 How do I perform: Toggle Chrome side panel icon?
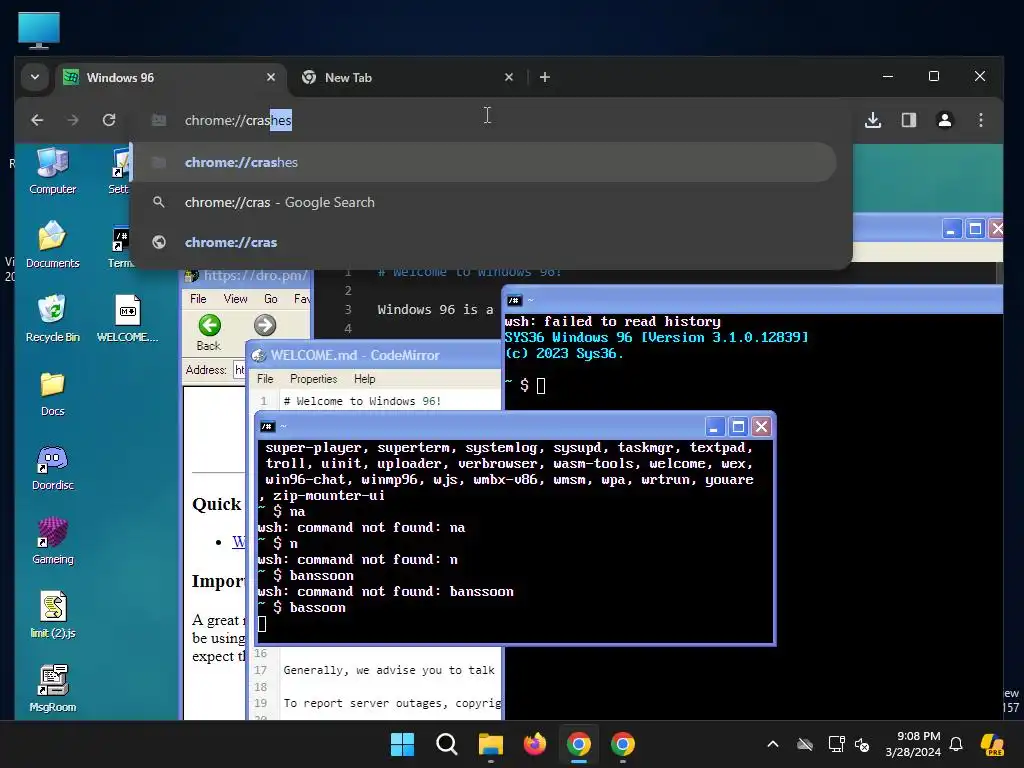coord(909,120)
